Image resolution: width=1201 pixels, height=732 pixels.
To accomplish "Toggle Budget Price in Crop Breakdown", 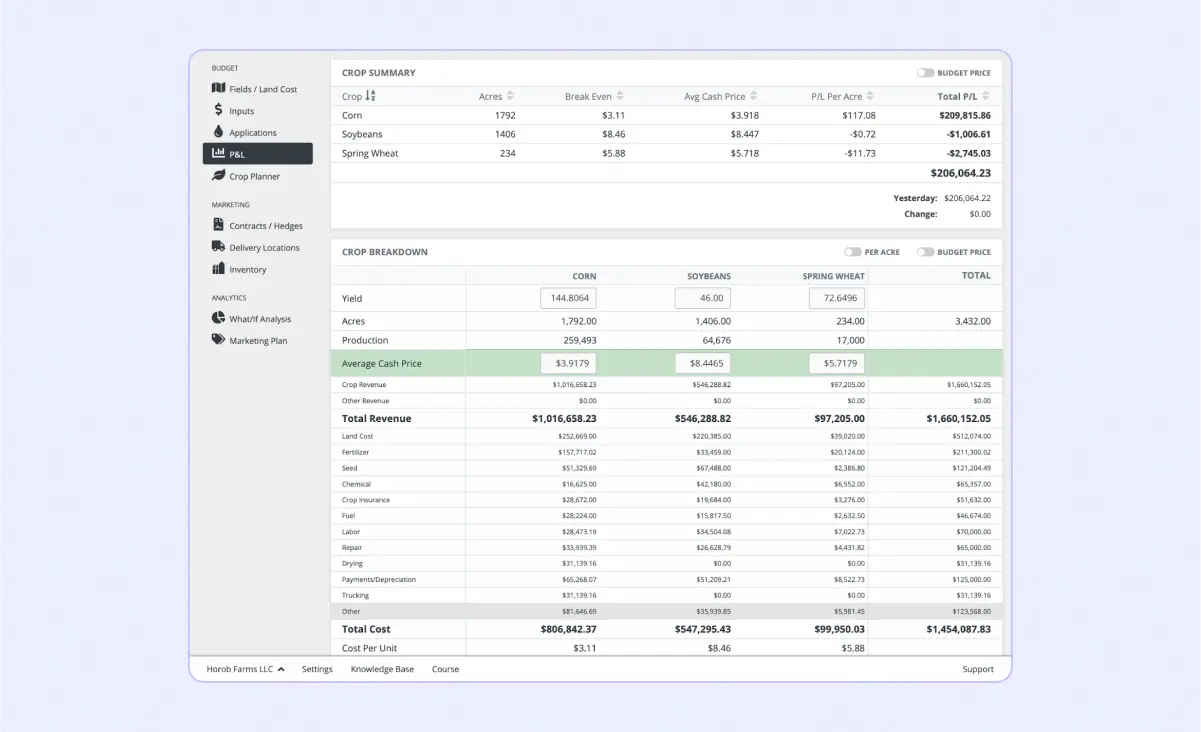I will point(925,252).
